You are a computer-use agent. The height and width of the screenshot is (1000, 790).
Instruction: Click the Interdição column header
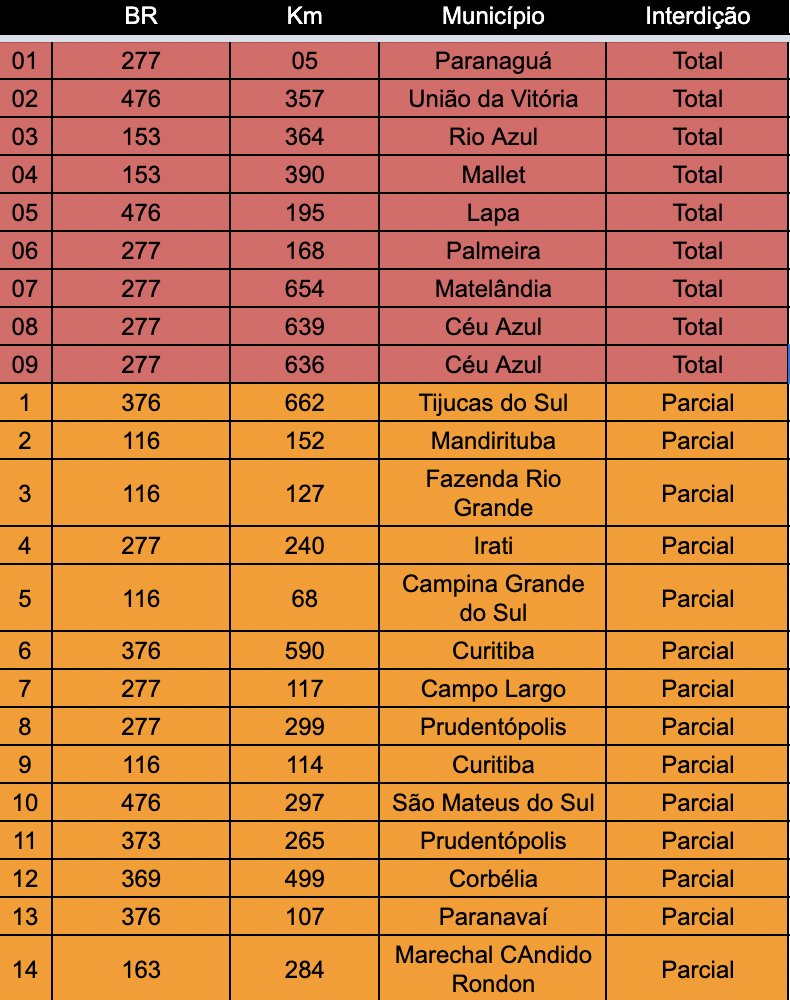698,16
